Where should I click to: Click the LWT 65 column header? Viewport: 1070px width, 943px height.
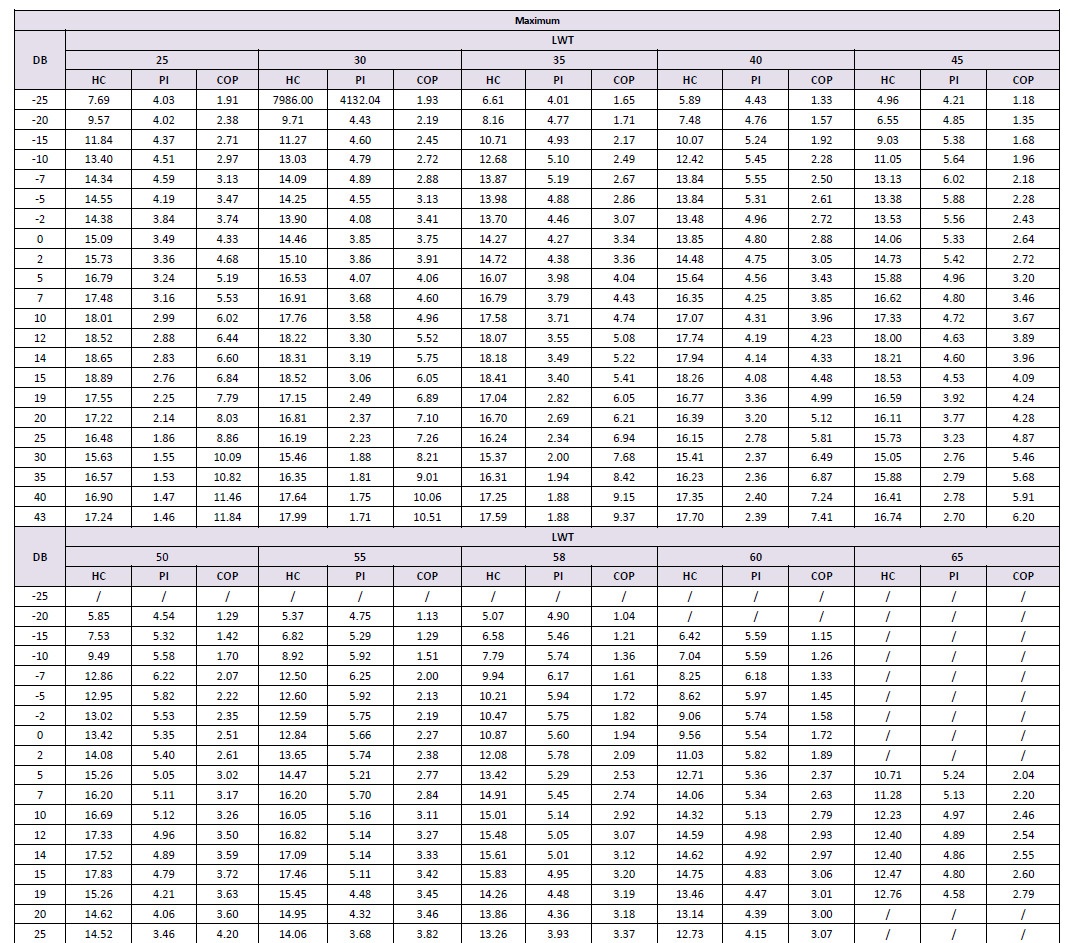click(x=955, y=556)
